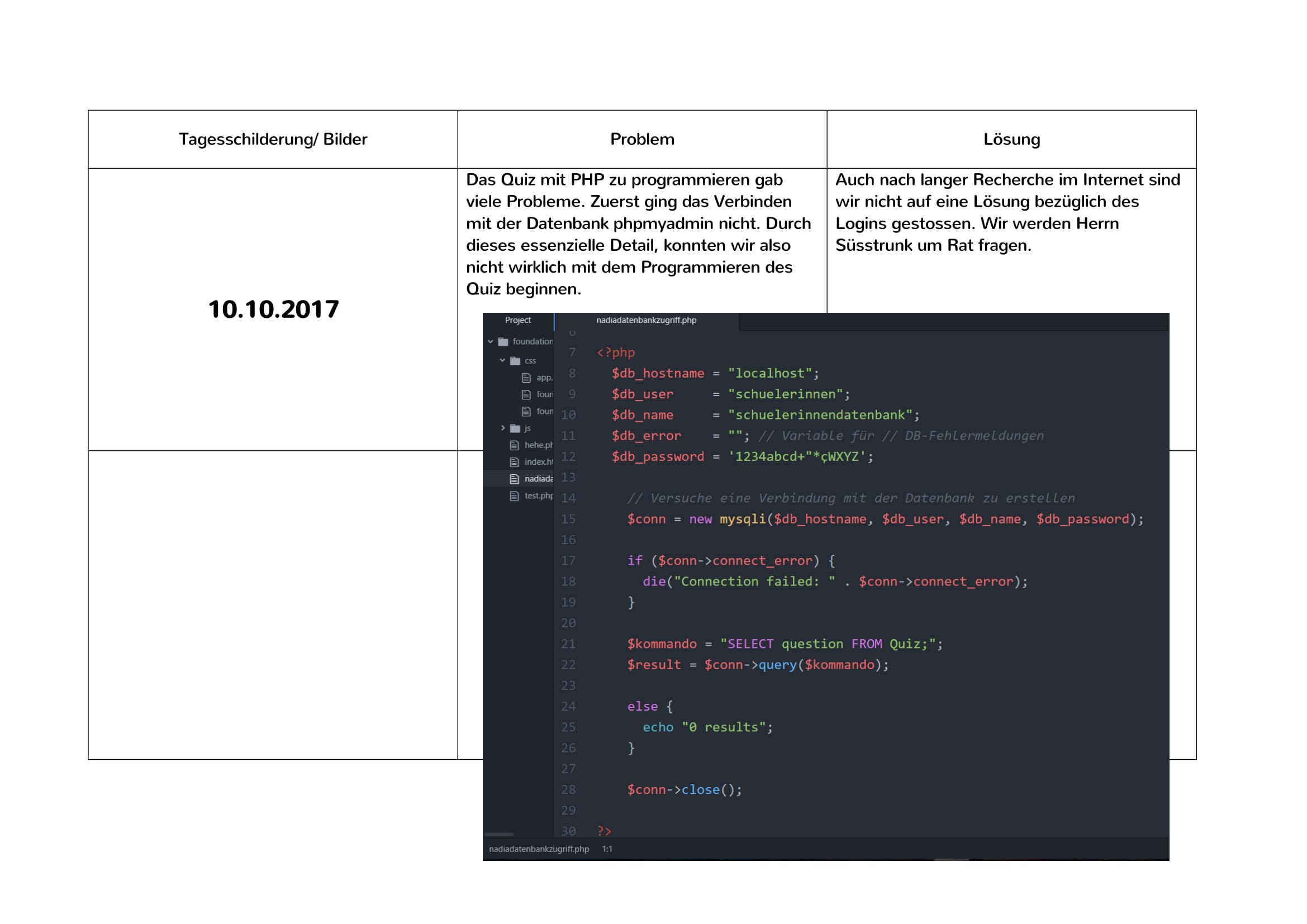1307x924 pixels.
Task: Open test.php file in tree
Action: (538, 496)
